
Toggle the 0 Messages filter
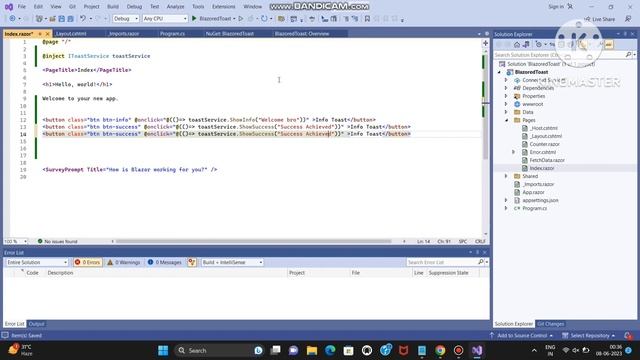click(164, 262)
